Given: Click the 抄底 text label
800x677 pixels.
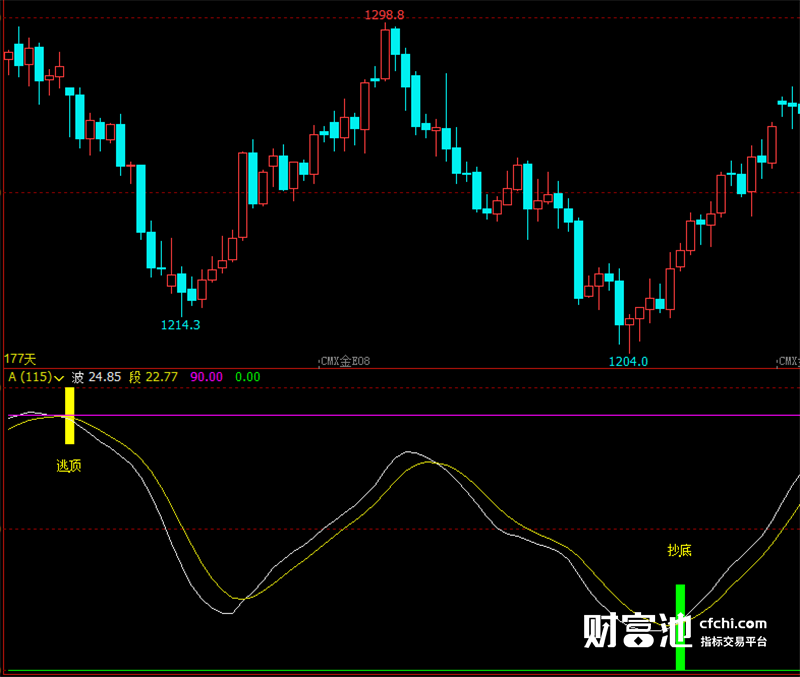Looking at the screenshot, I should [680, 550].
